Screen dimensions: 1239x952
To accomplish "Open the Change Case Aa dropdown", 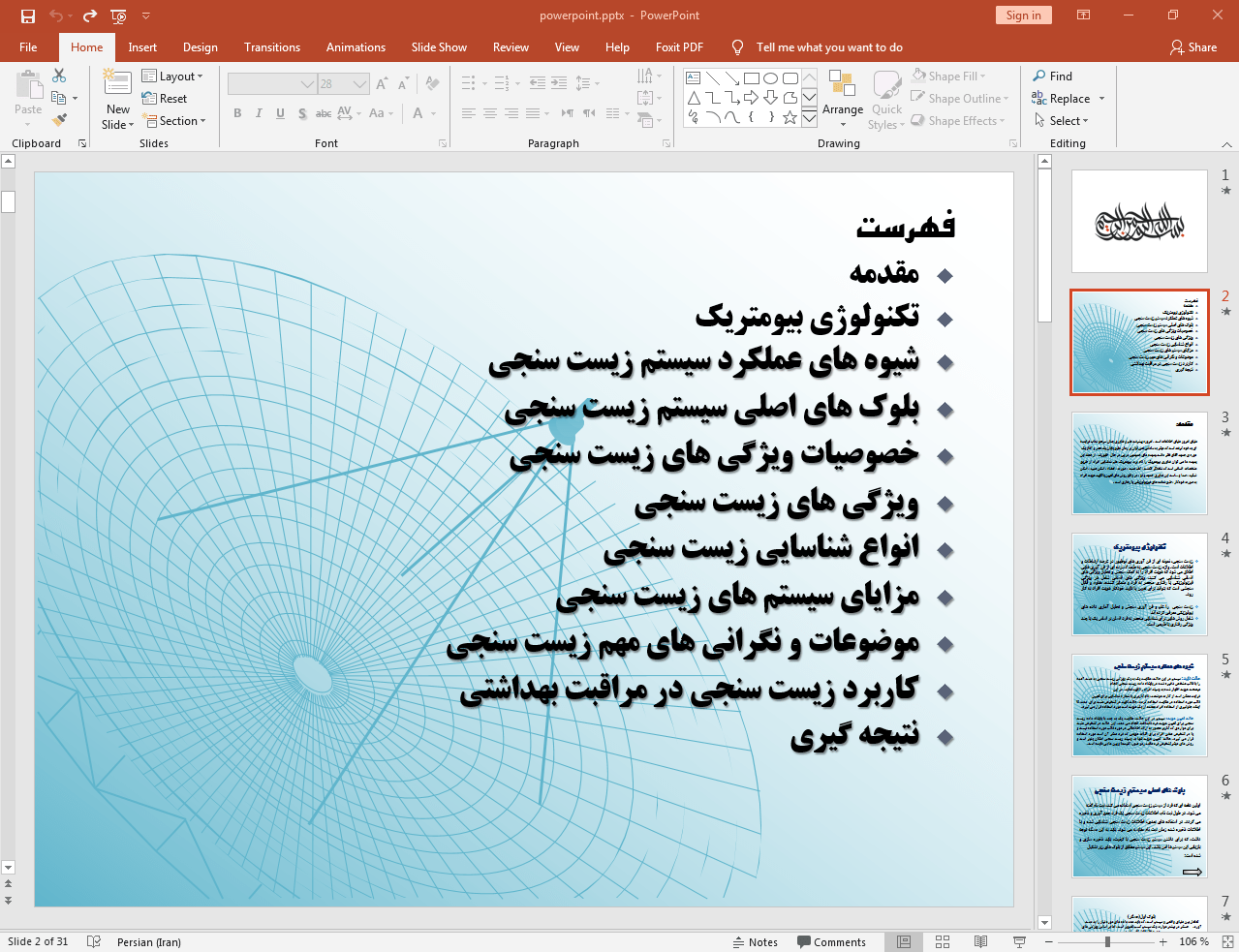I will click(381, 113).
